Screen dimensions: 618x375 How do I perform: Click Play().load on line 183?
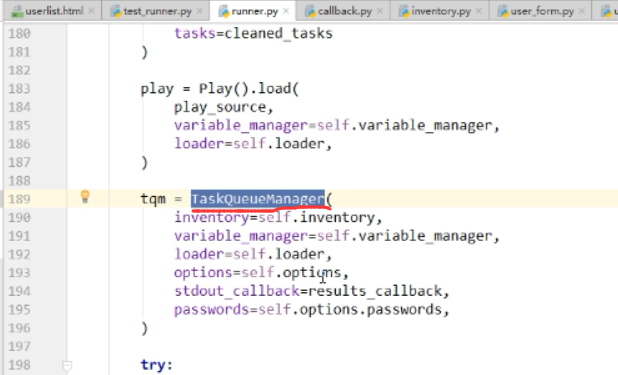(245, 89)
